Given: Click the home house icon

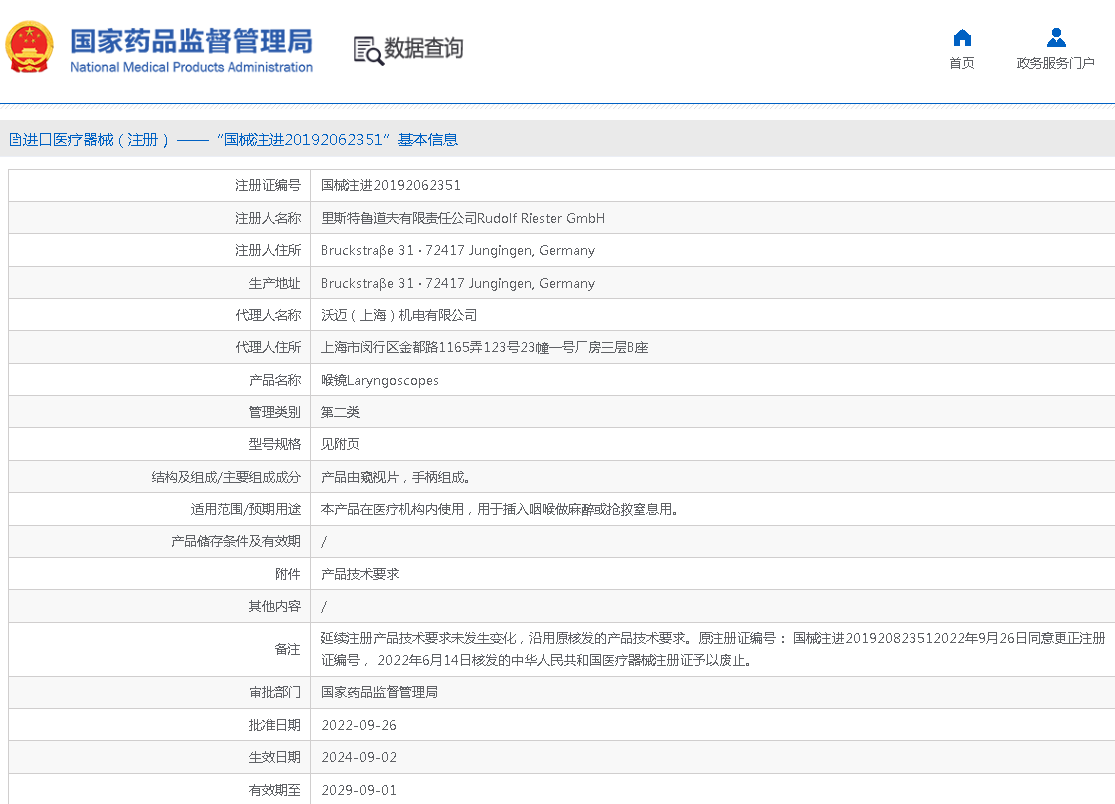Looking at the screenshot, I should coord(961,38).
